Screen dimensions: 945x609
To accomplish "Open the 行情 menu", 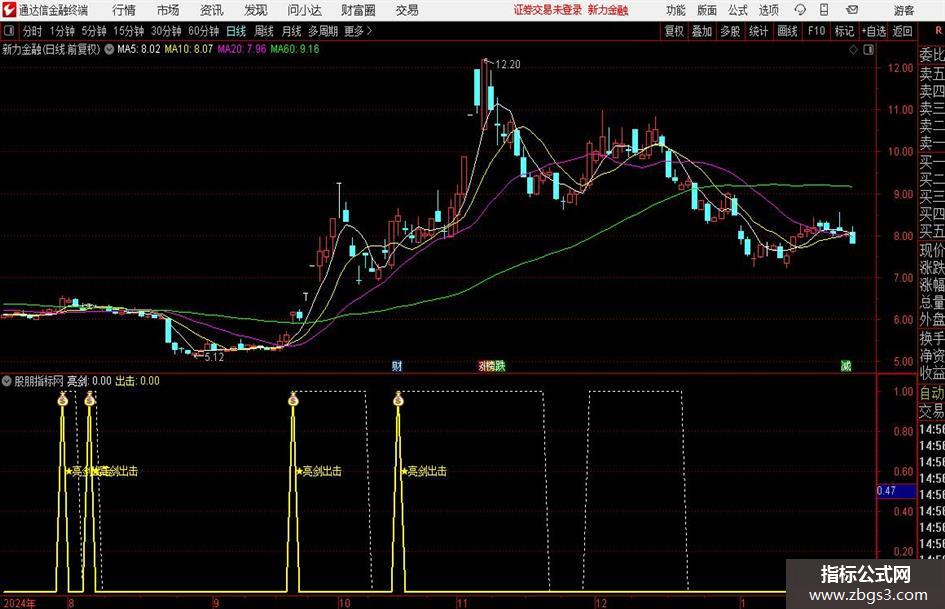I will [124, 10].
